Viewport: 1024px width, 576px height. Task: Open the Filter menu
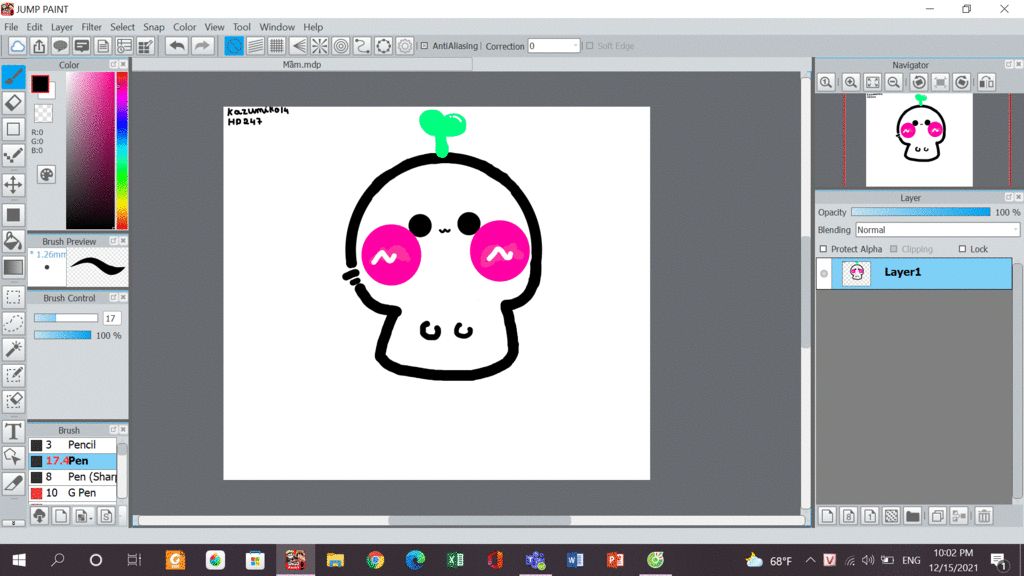point(91,27)
